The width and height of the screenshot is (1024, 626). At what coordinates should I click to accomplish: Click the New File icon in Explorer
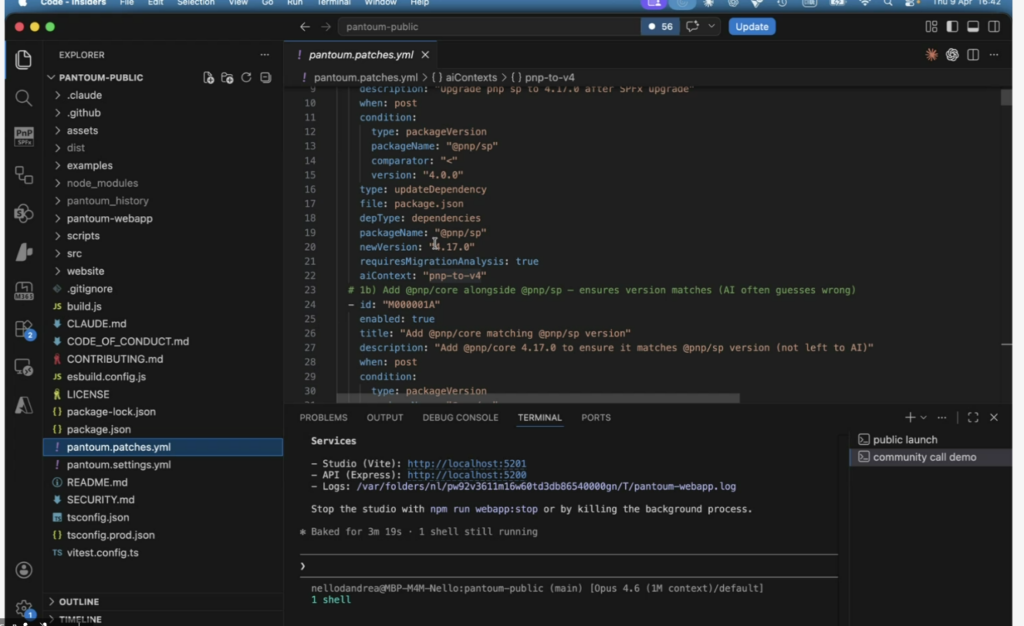coord(208,78)
